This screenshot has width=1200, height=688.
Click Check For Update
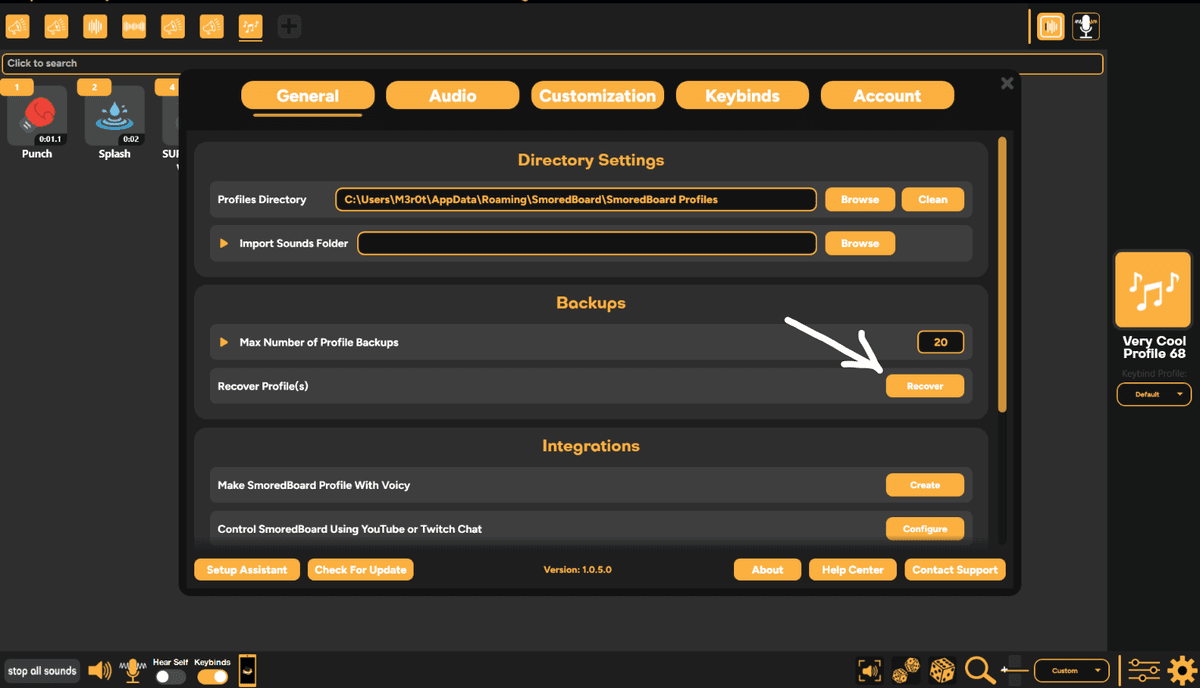point(361,570)
